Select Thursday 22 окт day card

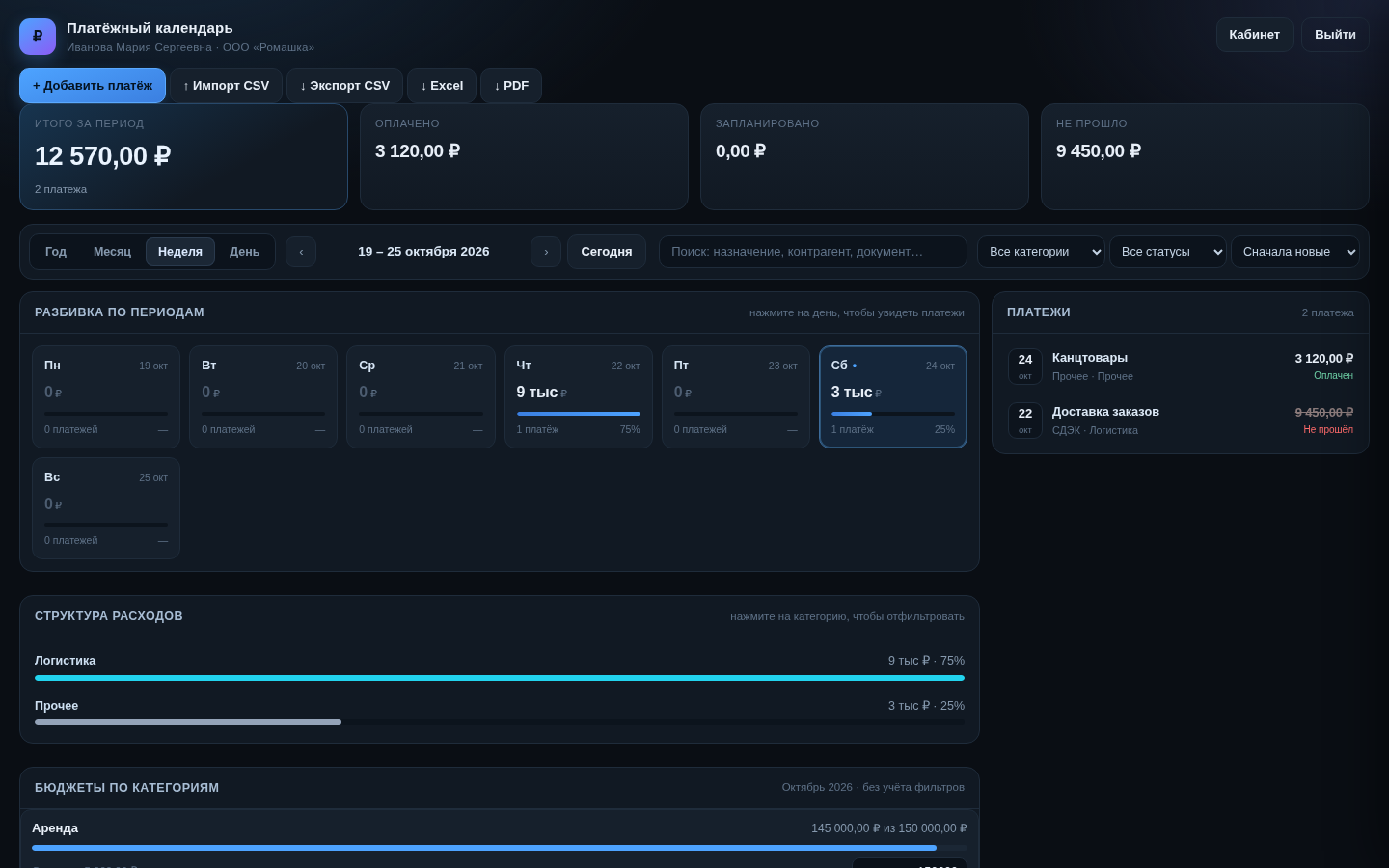pyautogui.click(x=579, y=397)
